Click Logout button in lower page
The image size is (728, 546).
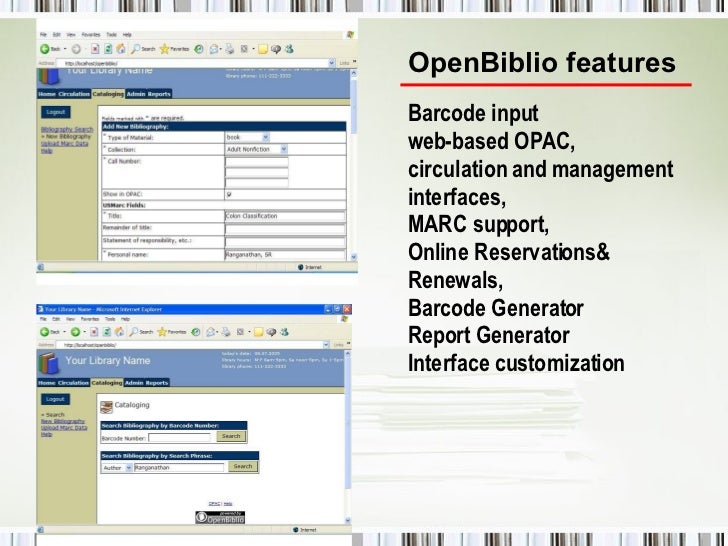(x=55, y=399)
